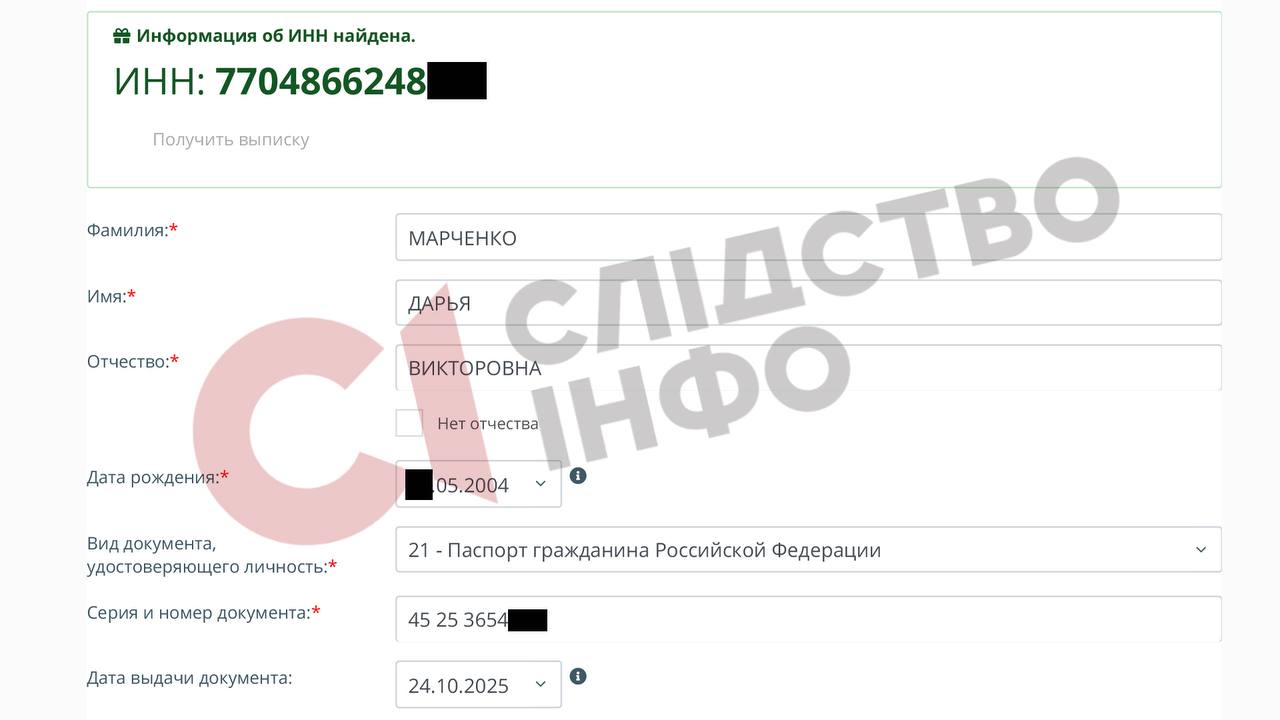This screenshot has height=720, width=1280.
Task: Click the Информация об ИНН найдена heading
Action: [x=276, y=36]
